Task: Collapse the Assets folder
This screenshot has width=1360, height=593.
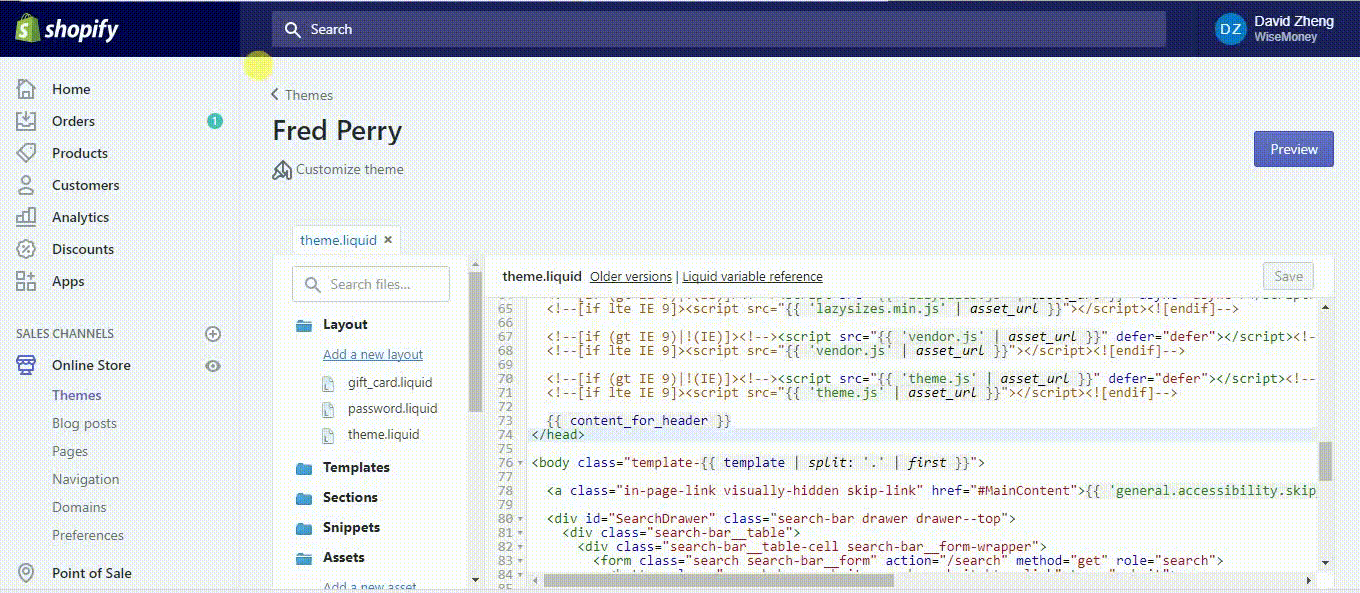Action: click(343, 557)
